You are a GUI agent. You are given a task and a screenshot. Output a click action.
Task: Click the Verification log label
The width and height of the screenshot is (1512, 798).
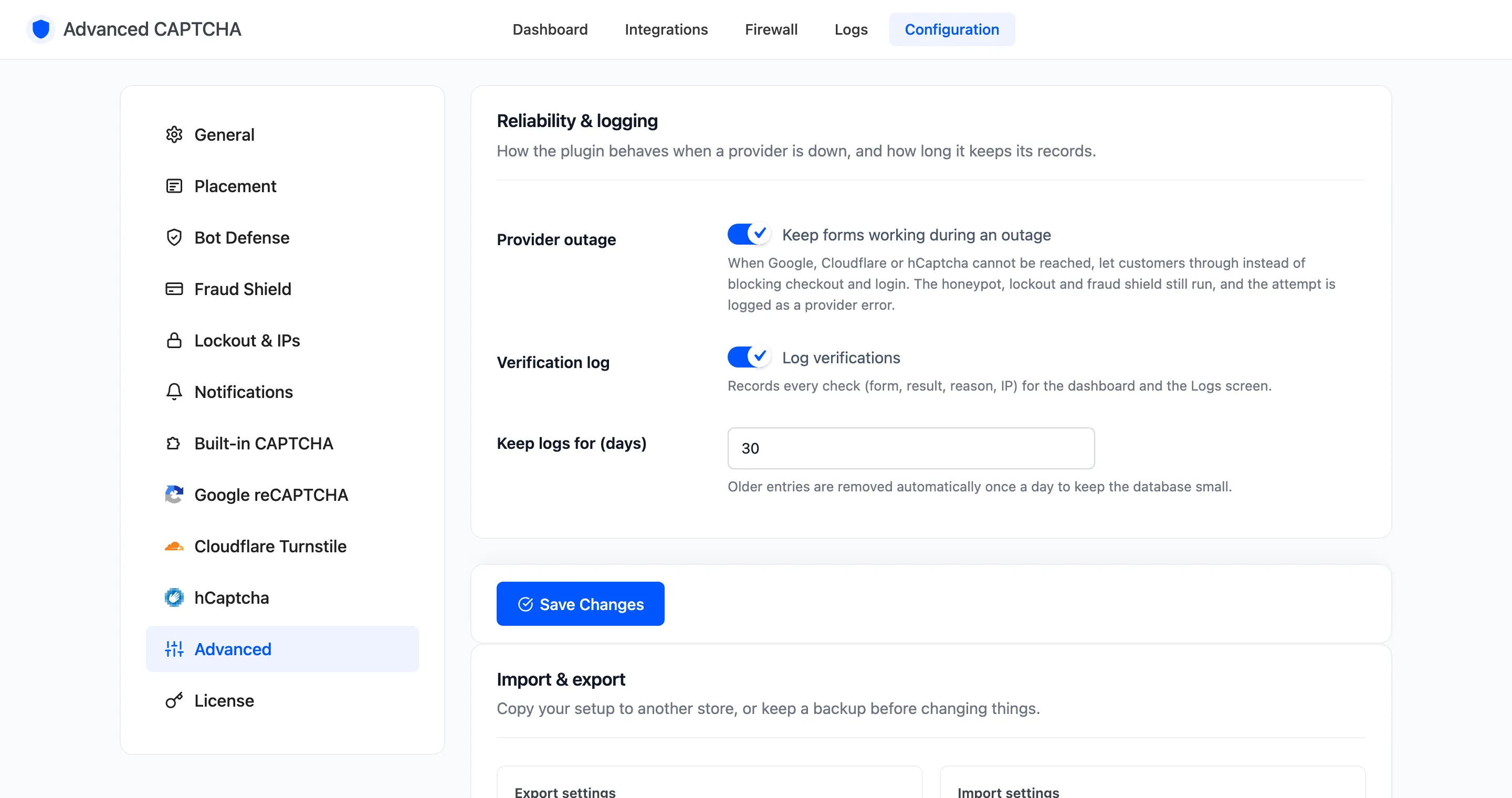(553, 363)
